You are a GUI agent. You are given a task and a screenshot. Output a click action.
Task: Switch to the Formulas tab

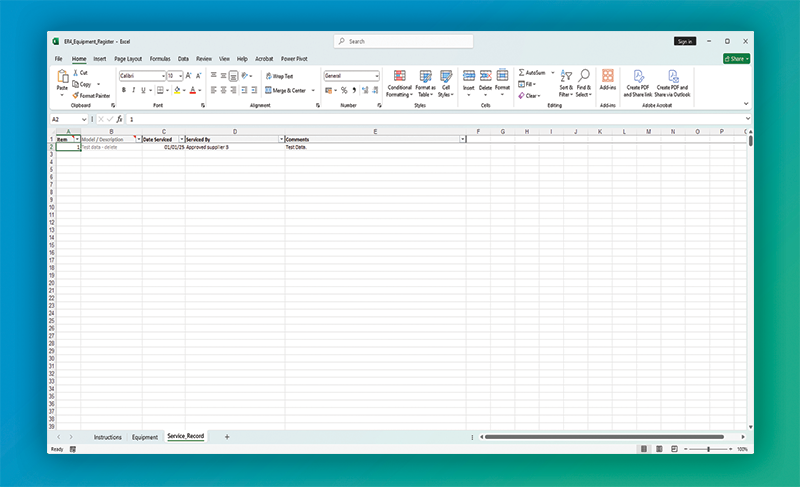[160, 59]
